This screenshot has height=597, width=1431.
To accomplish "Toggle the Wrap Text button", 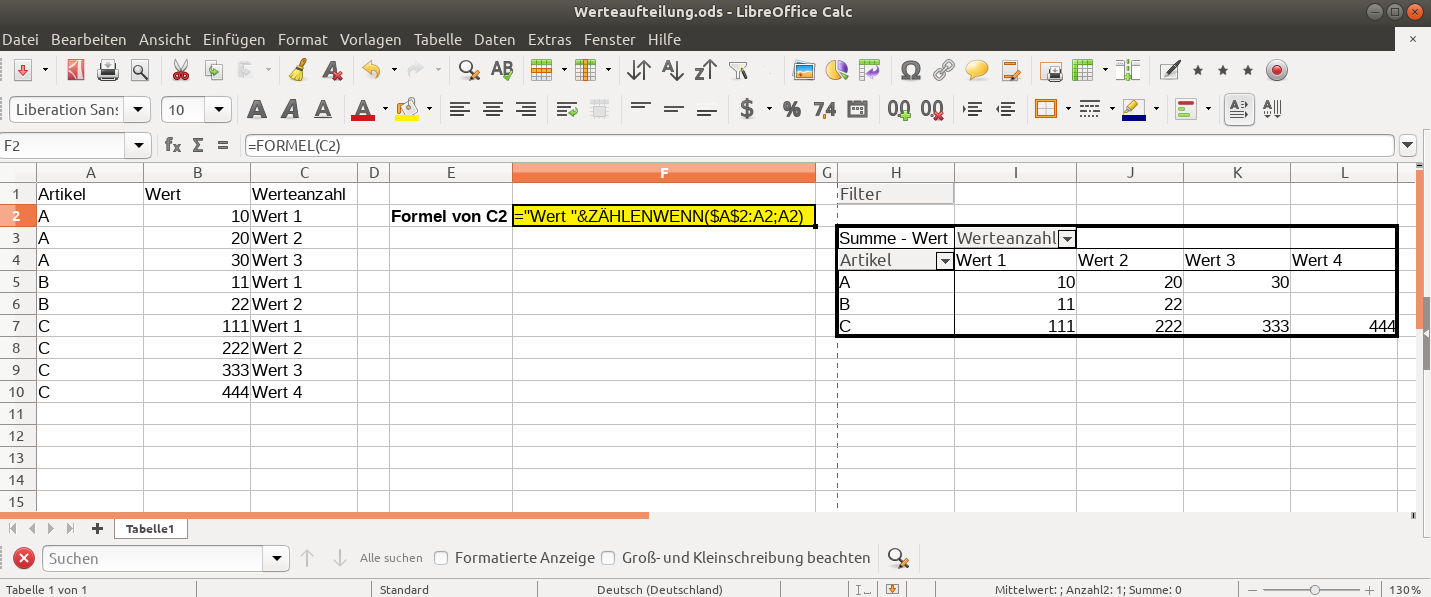I will (568, 109).
